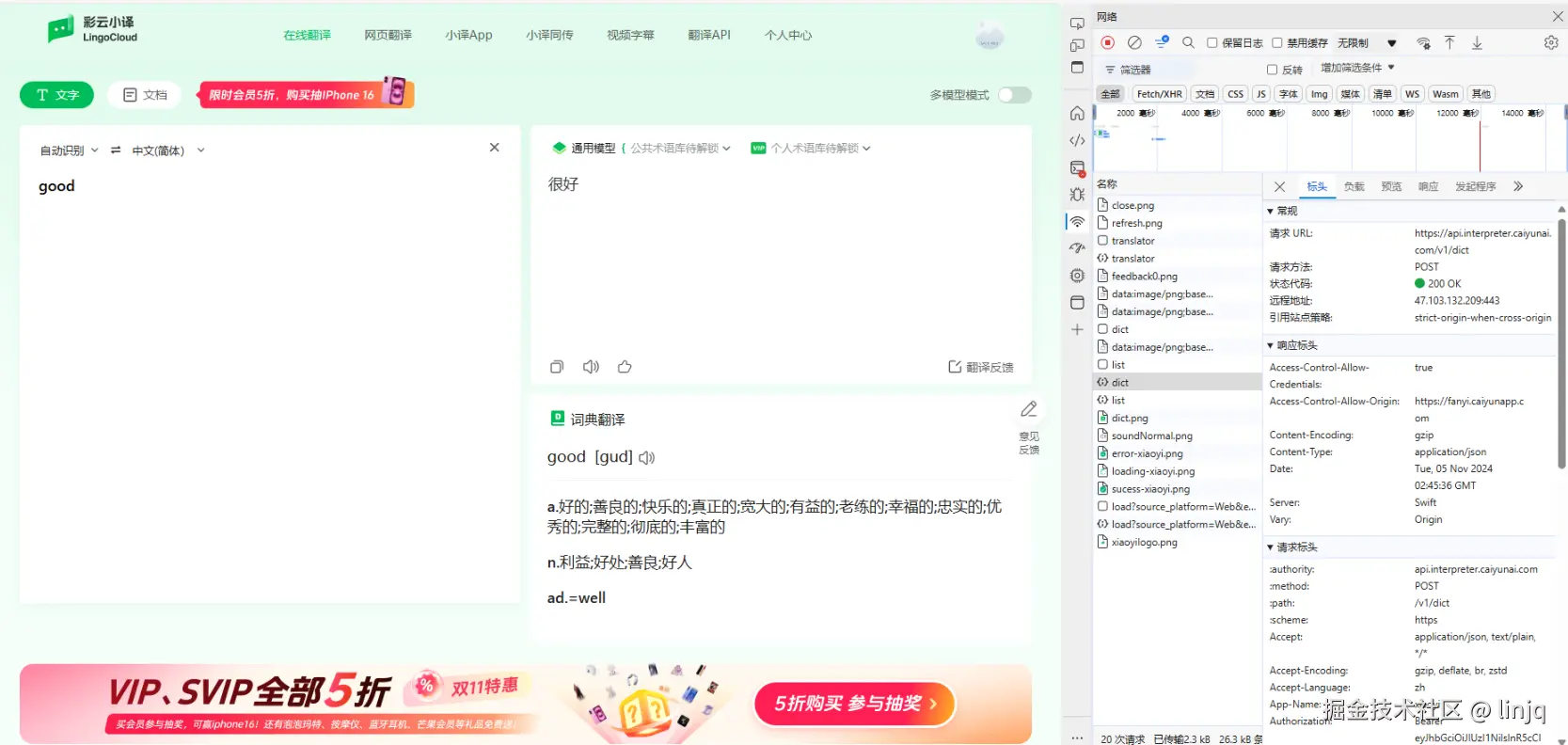Open the Elements code-brackets panel icon
The height and width of the screenshot is (745, 1568).
[1077, 140]
